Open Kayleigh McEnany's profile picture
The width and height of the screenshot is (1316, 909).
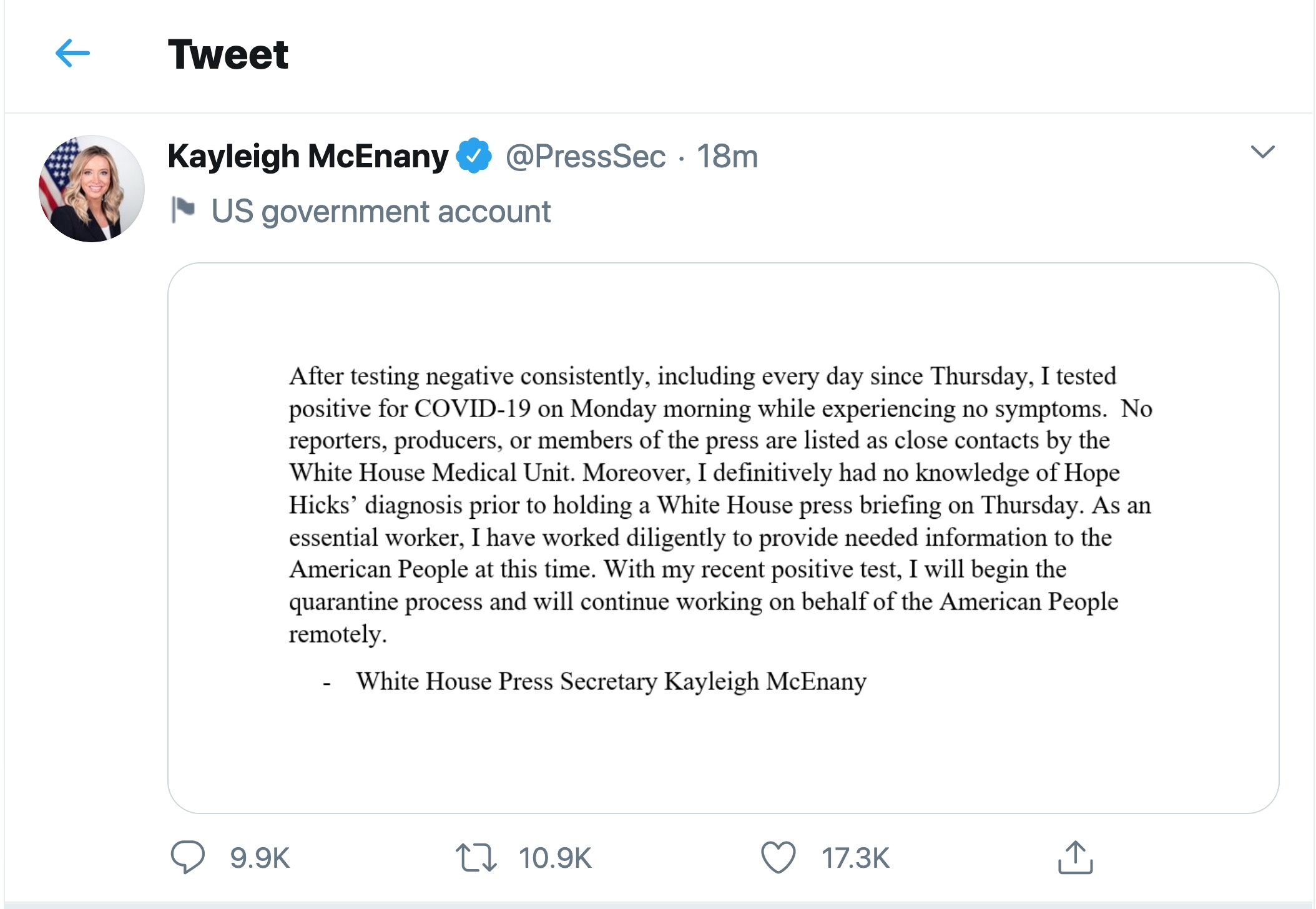(92, 189)
